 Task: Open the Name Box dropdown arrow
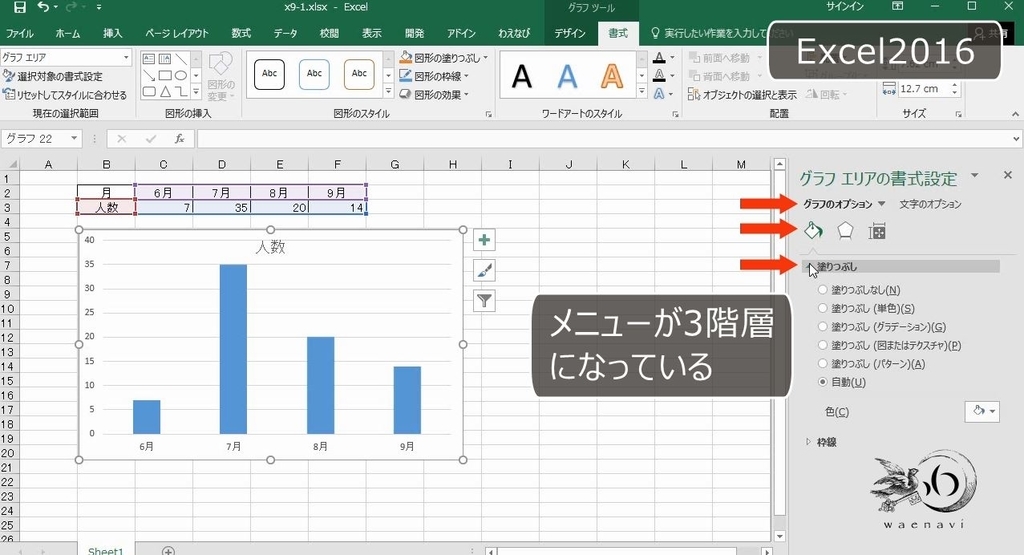pos(74,138)
